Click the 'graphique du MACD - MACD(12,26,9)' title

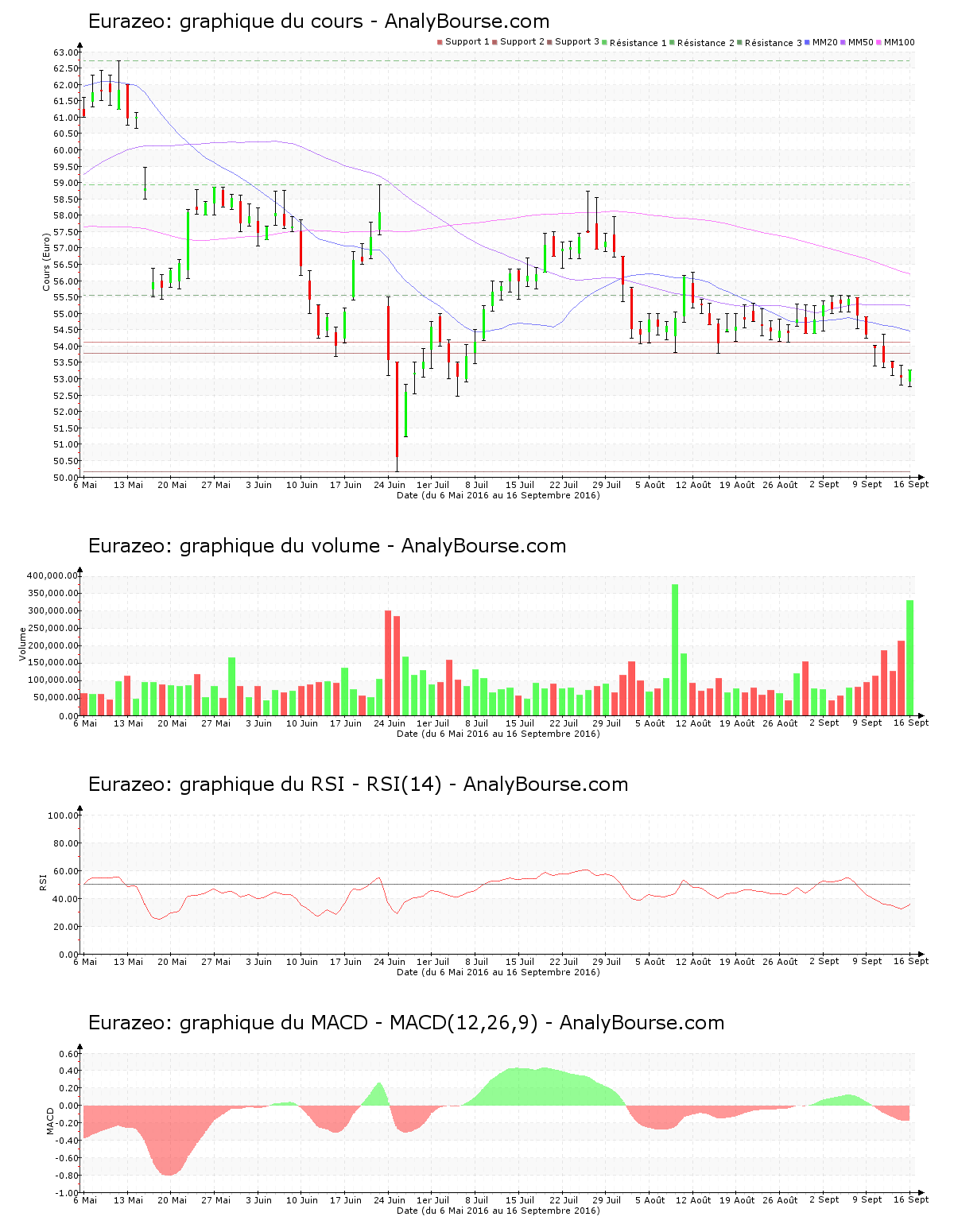point(359,1023)
